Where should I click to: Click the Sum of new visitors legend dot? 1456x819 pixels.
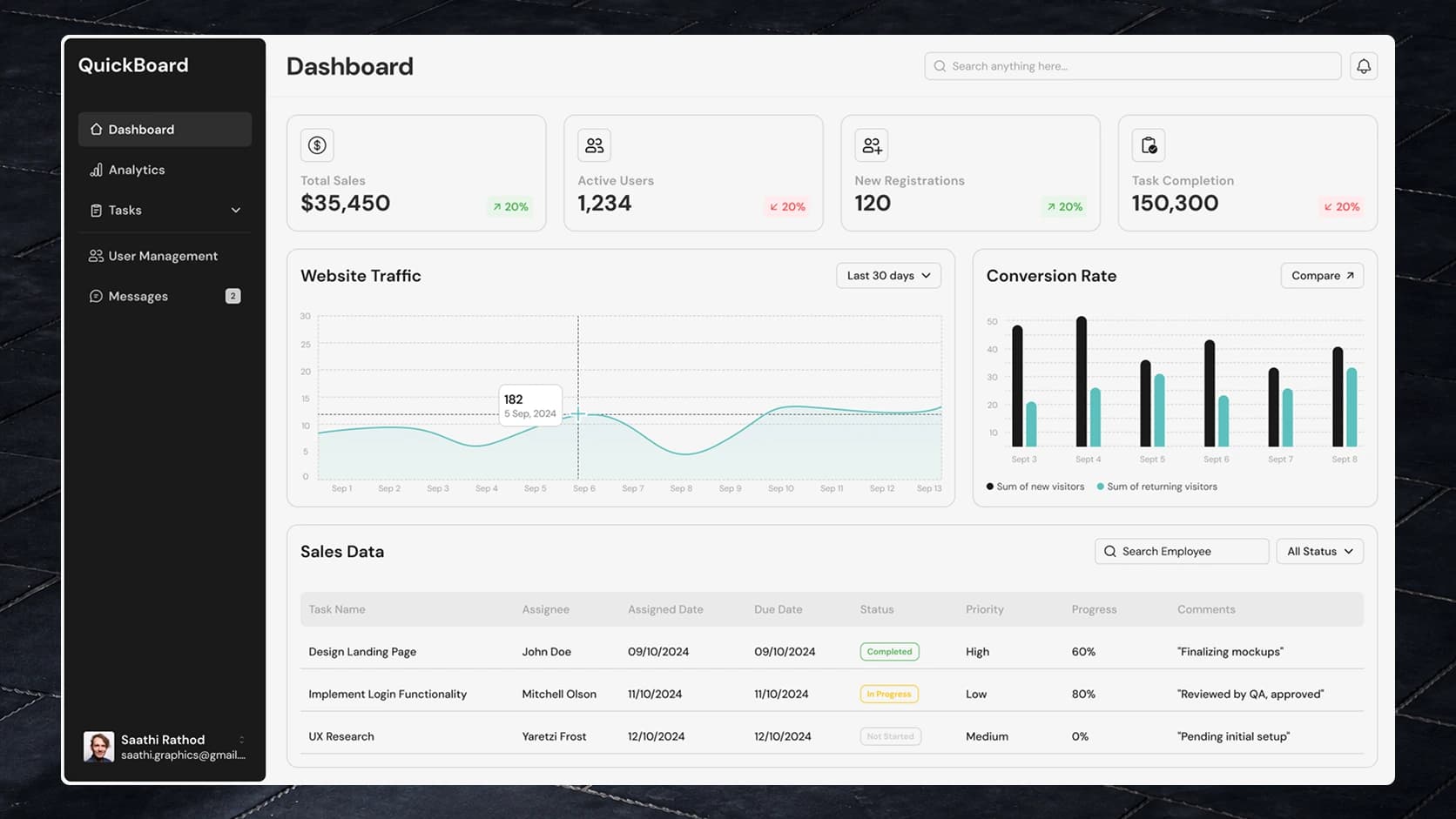[x=990, y=487]
